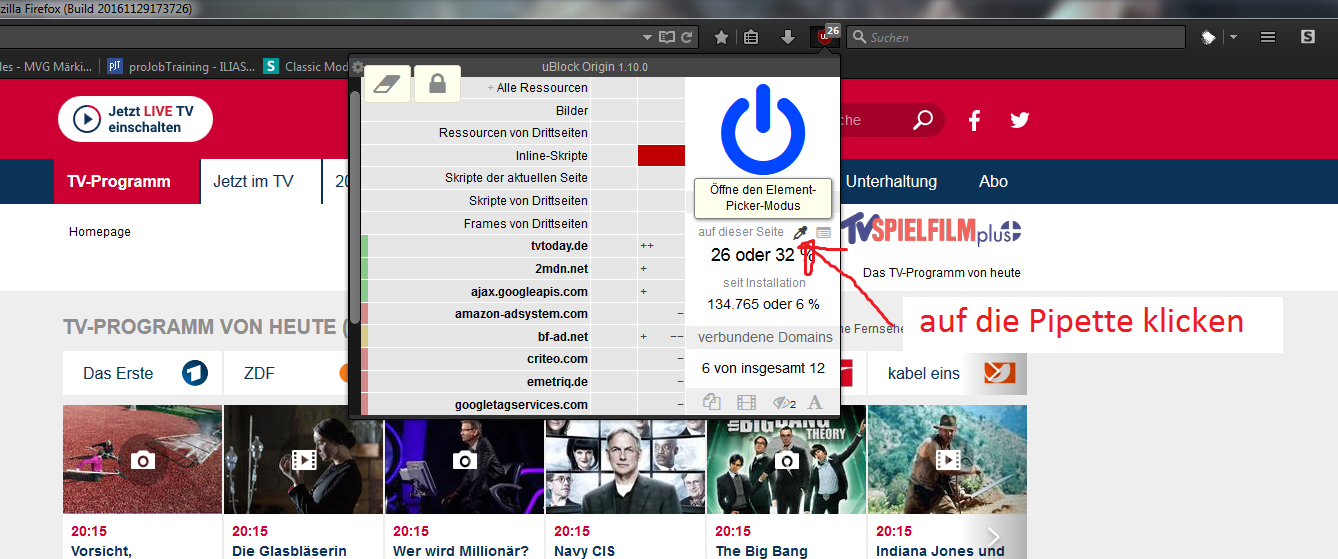
Task: Click the '6 von insgesamt 12' count
Action: click(x=763, y=368)
